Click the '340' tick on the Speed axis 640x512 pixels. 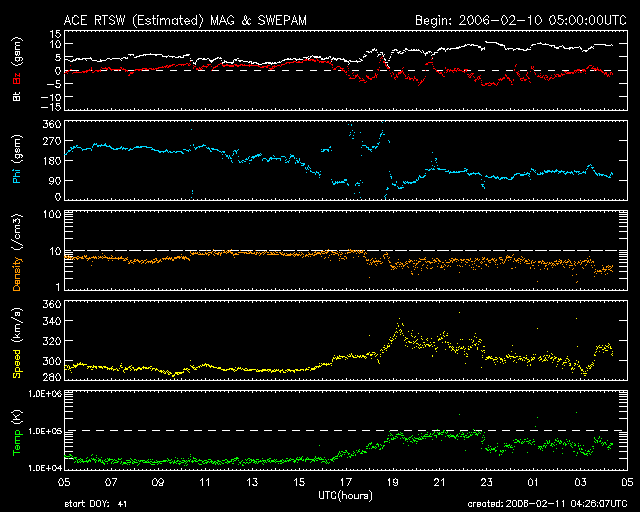pos(52,321)
